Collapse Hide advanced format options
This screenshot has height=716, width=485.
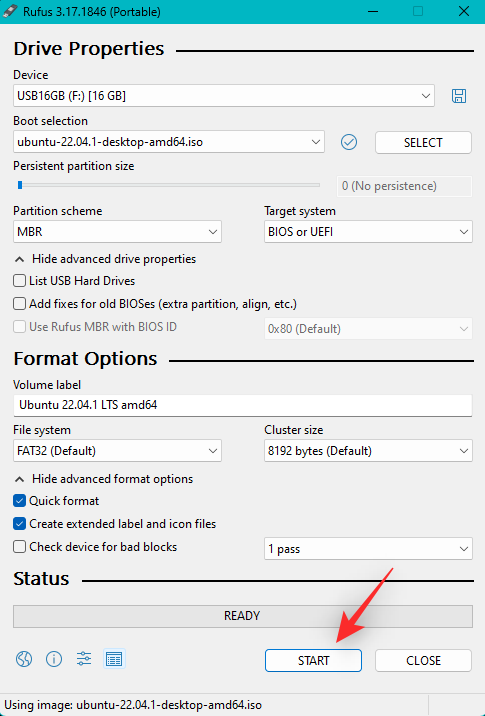coord(104,479)
